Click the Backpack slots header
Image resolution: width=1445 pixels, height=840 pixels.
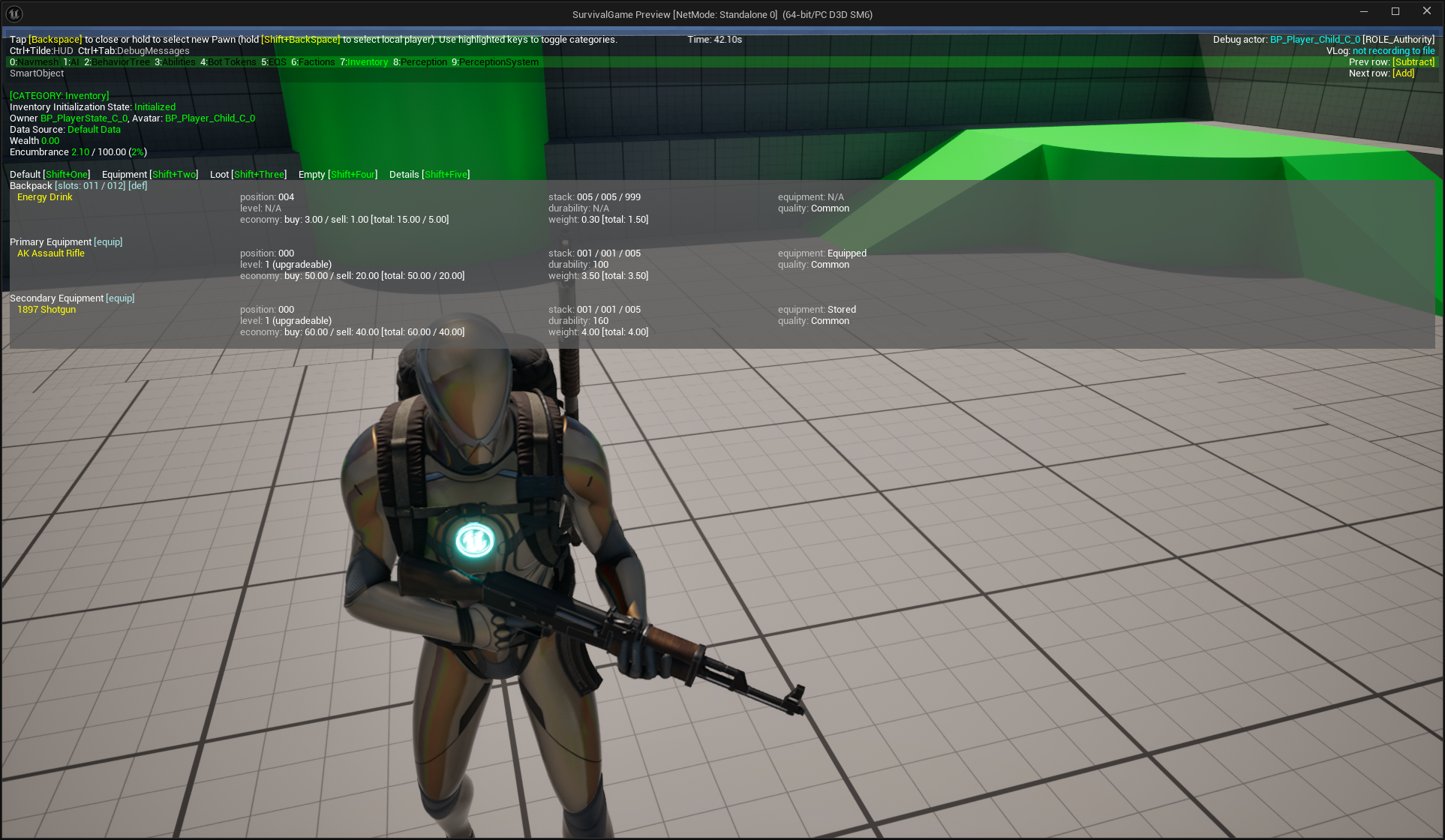click(x=78, y=186)
